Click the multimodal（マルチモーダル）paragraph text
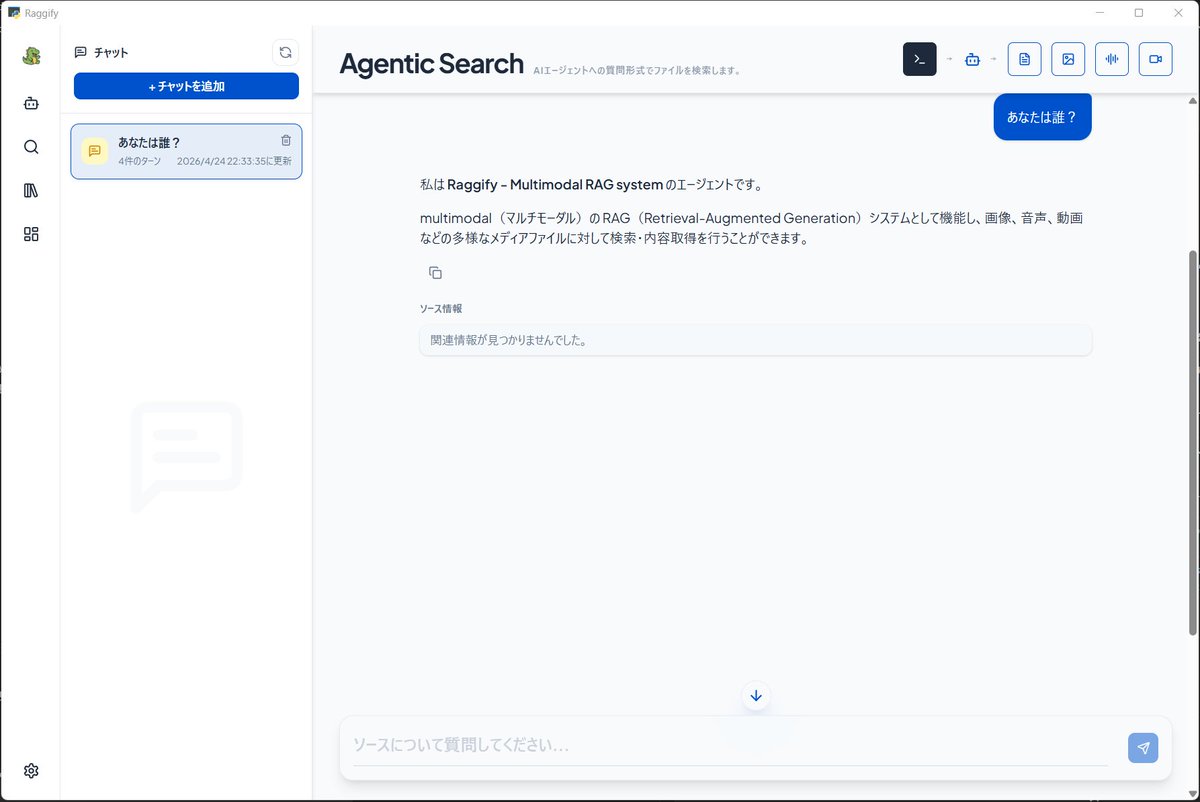This screenshot has height=802, width=1200. [752, 229]
